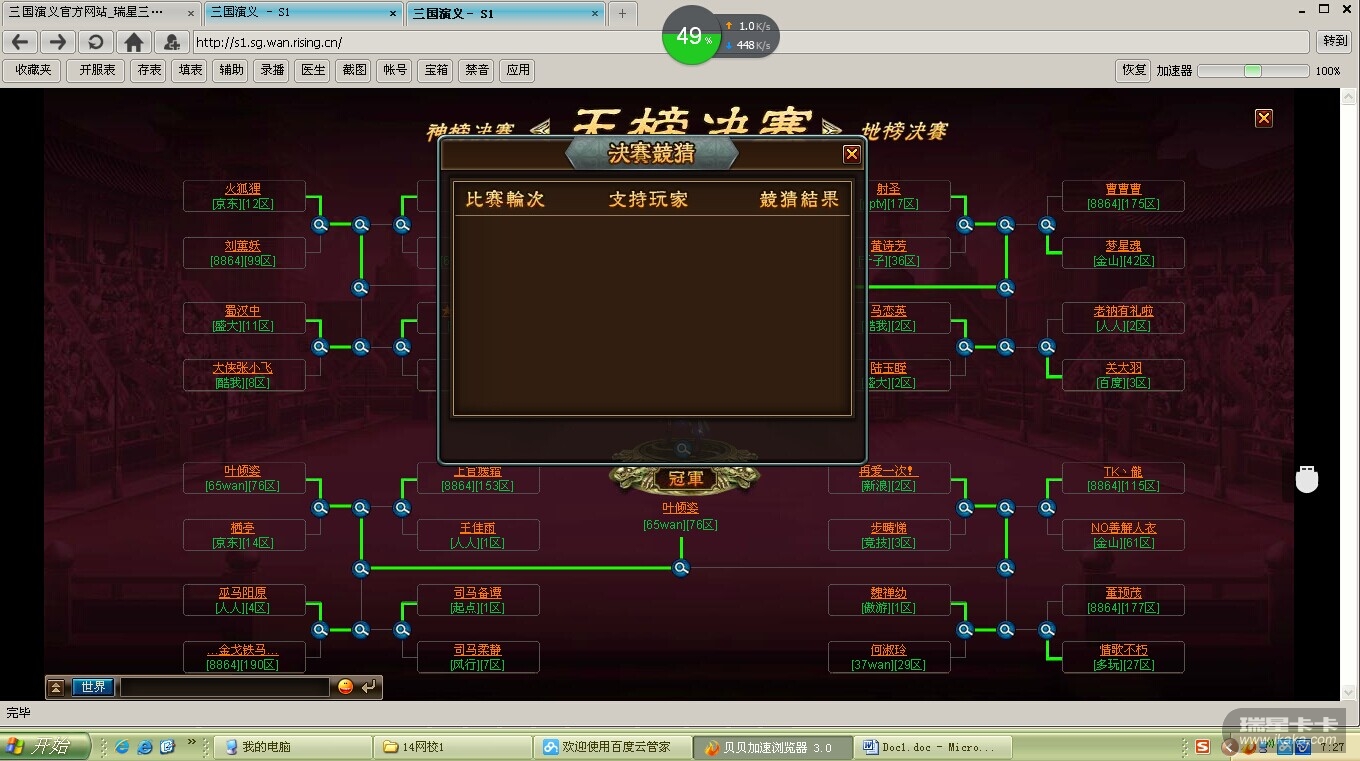Viewport: 1360px width, 761px height.
Task: Close the 三国演义官方网站 tab
Action: pyautogui.click(x=191, y=13)
